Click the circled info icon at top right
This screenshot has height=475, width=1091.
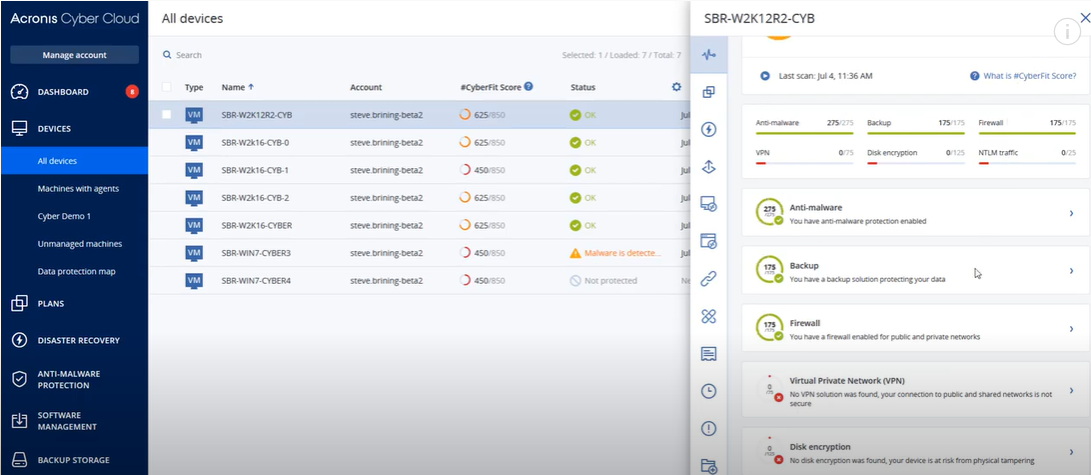1067,32
